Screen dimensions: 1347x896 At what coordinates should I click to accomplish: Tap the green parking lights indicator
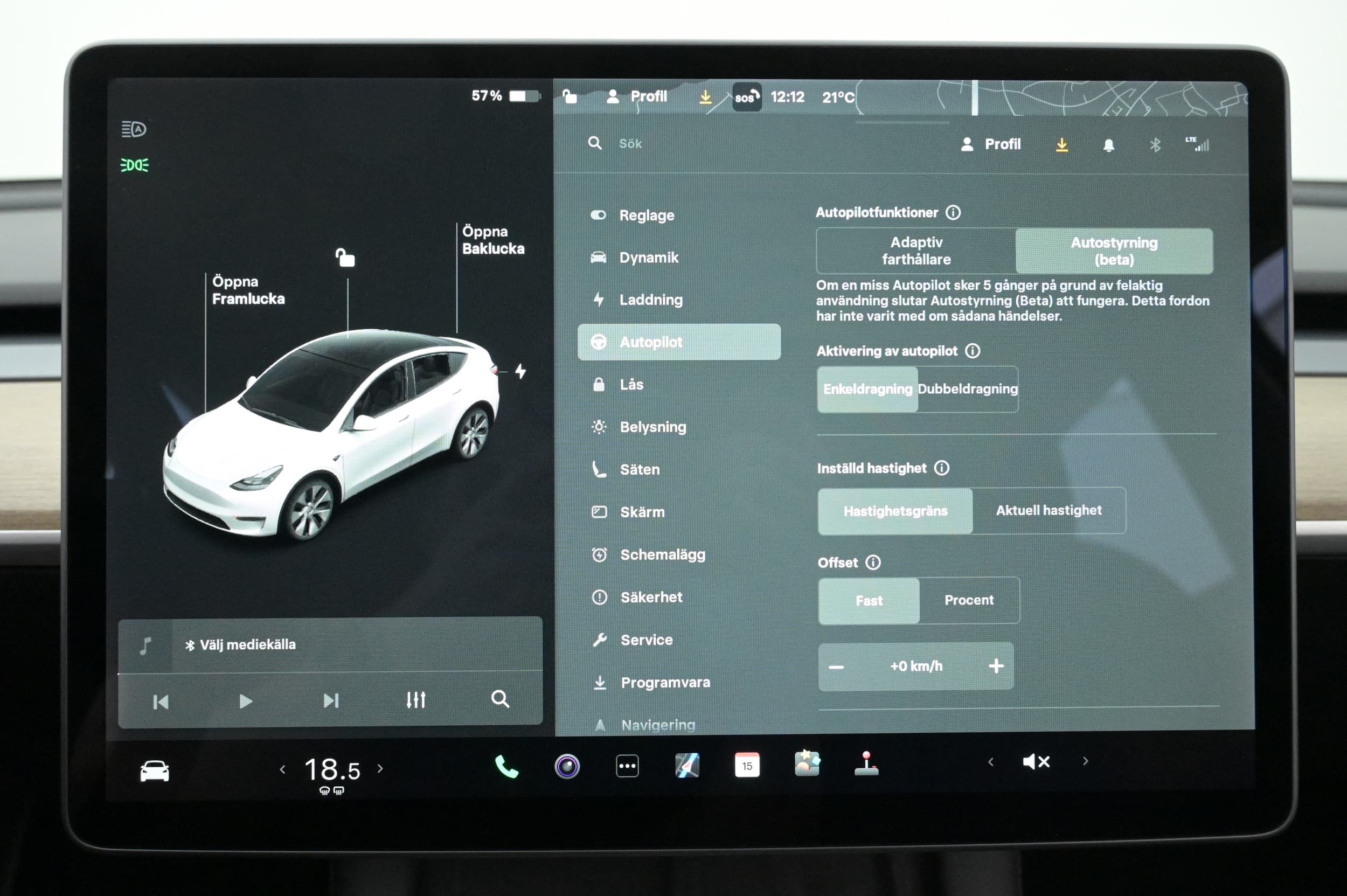tap(134, 165)
